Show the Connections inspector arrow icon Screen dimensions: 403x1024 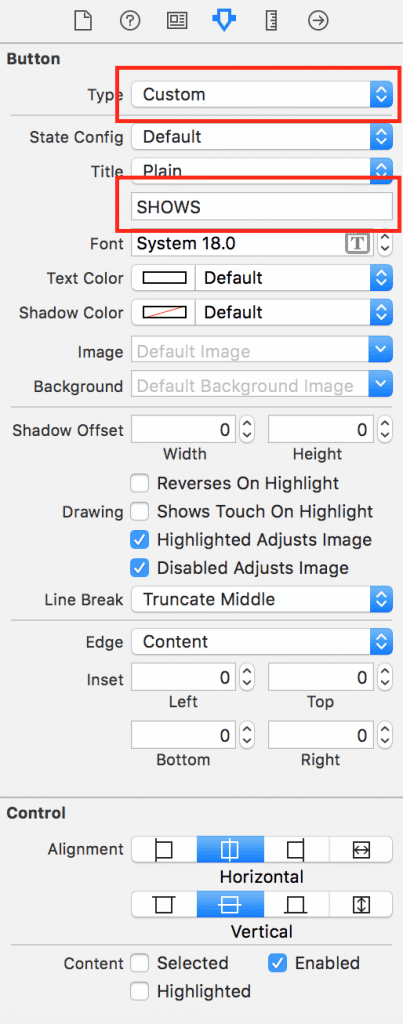[318, 21]
